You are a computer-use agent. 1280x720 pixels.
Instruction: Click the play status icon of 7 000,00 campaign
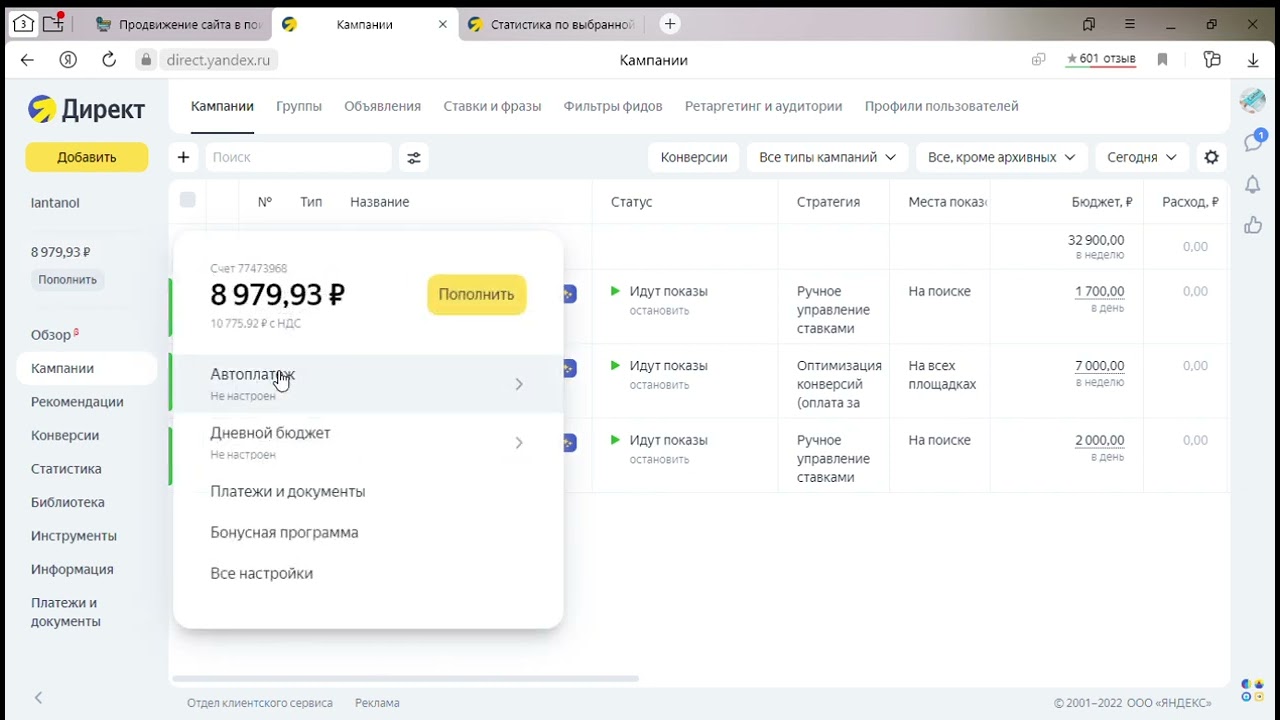615,365
